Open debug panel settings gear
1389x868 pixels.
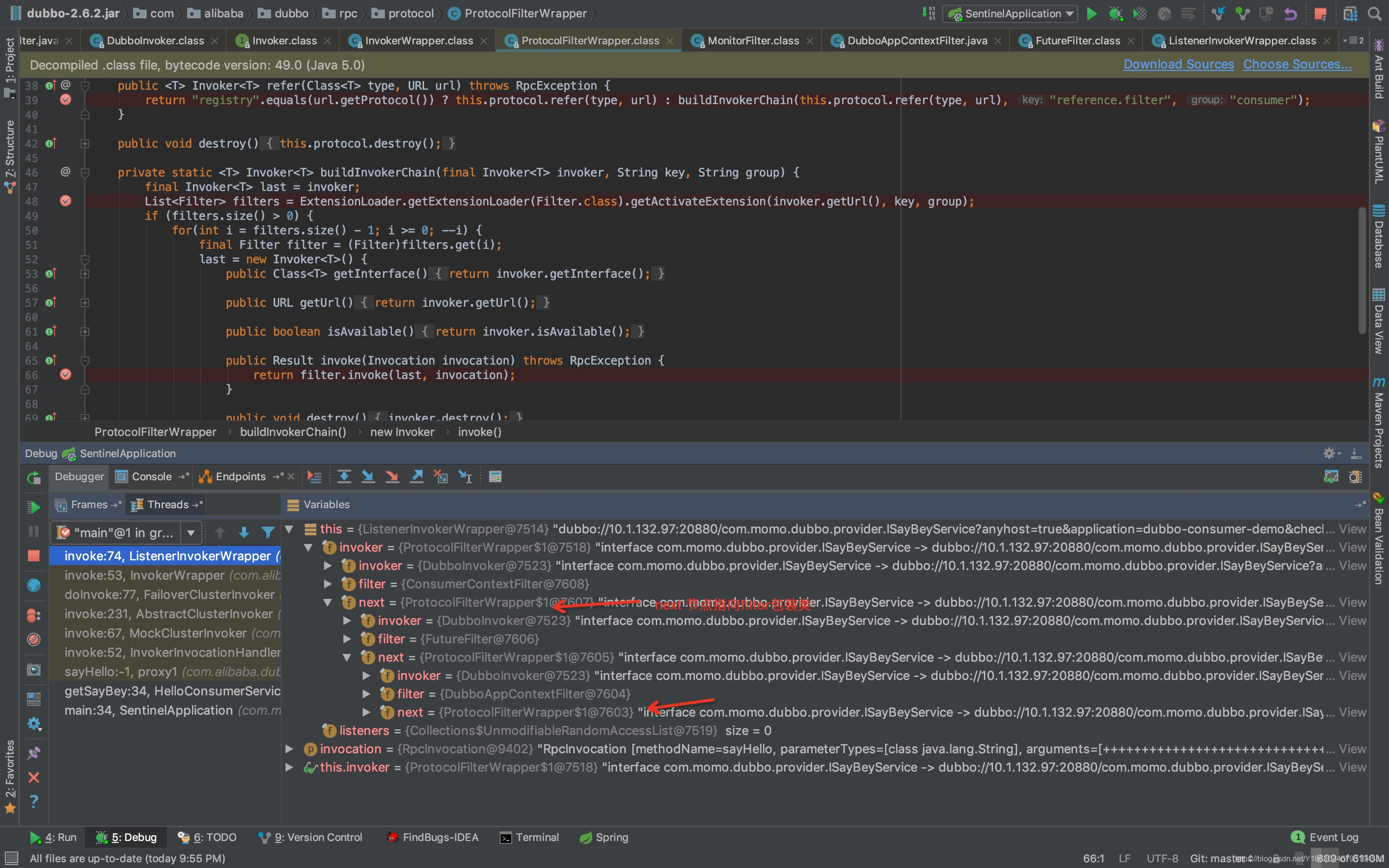1328,453
